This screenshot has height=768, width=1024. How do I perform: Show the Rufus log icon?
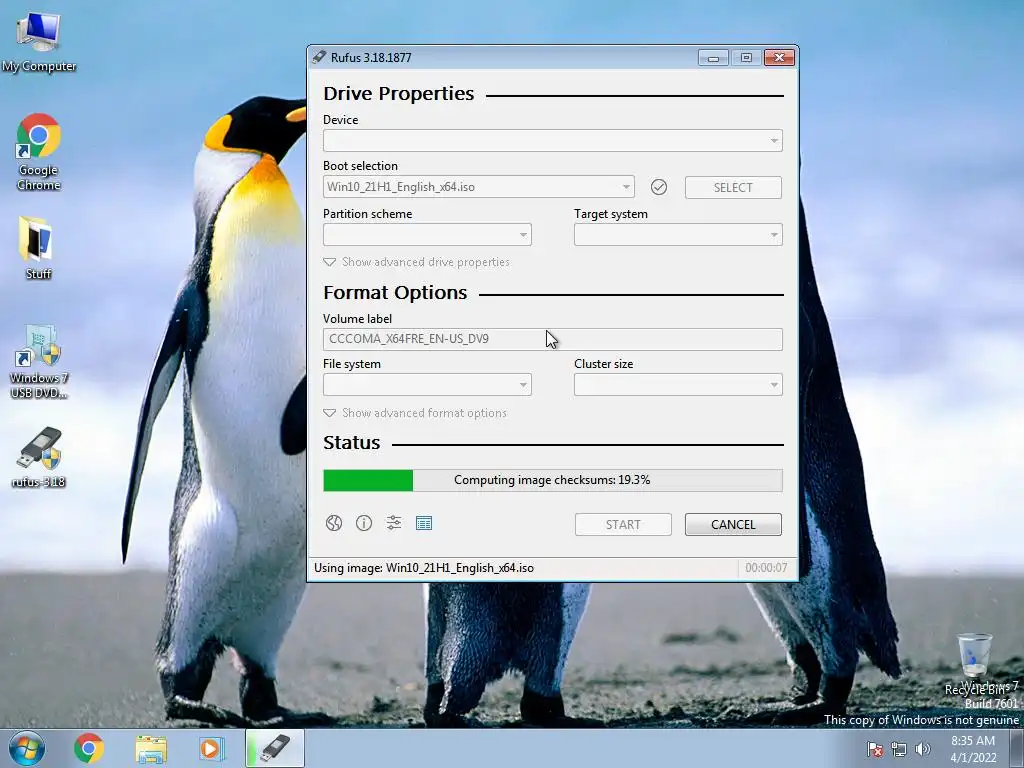point(424,523)
